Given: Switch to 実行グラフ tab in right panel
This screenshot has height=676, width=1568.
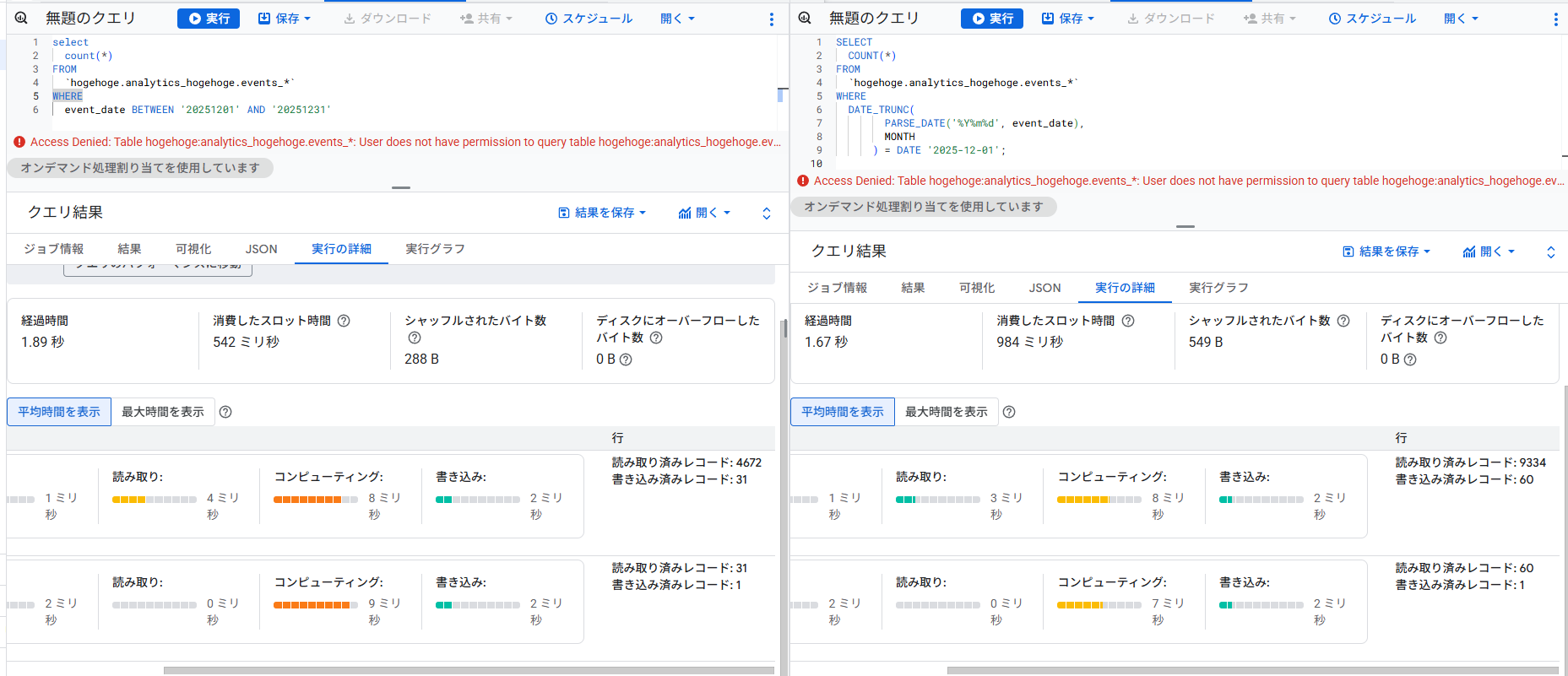Looking at the screenshot, I should pyautogui.click(x=1218, y=288).
